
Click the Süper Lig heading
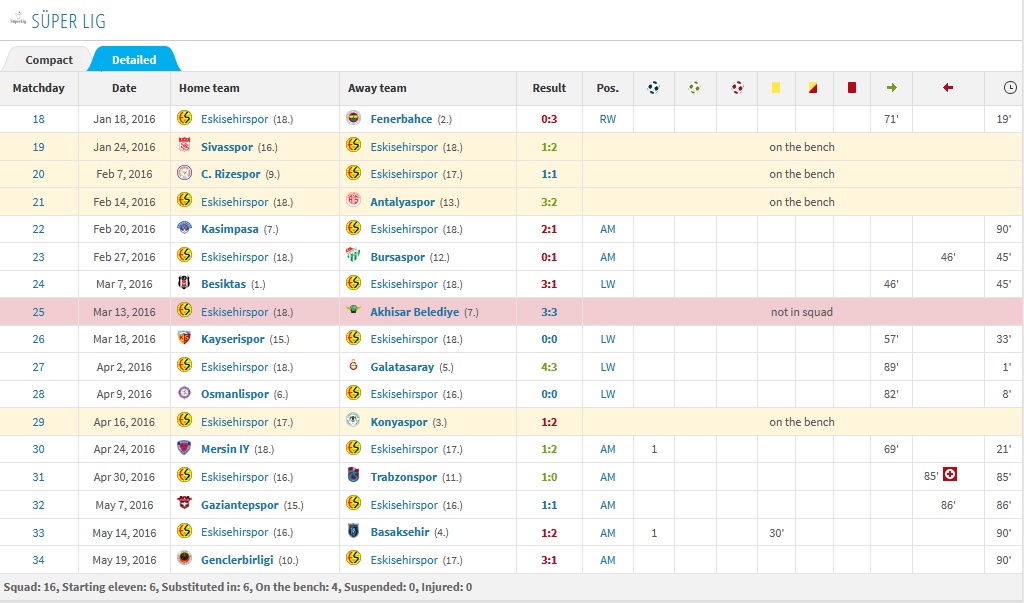(x=69, y=21)
